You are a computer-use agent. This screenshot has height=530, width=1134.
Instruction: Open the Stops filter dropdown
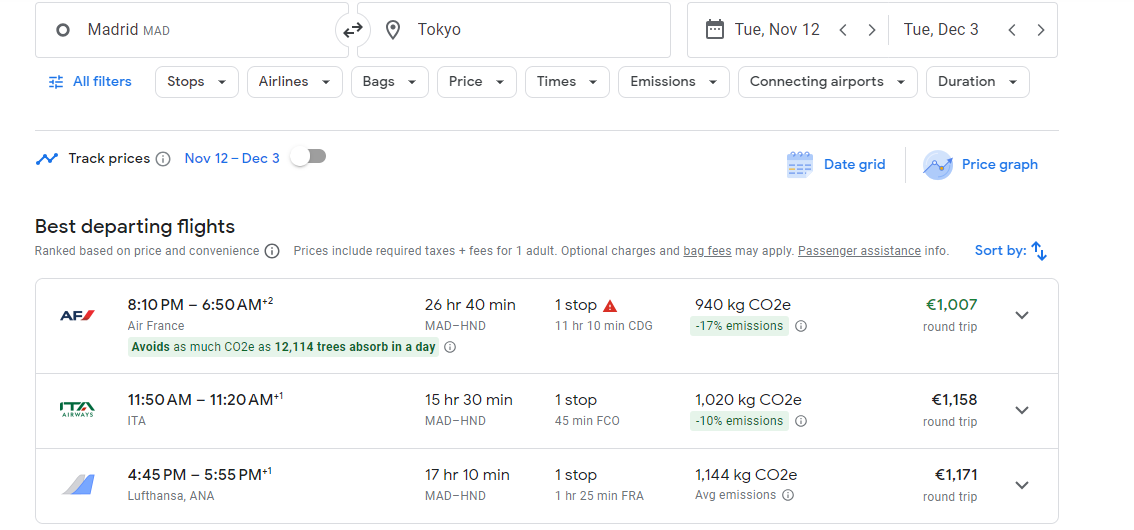(197, 82)
